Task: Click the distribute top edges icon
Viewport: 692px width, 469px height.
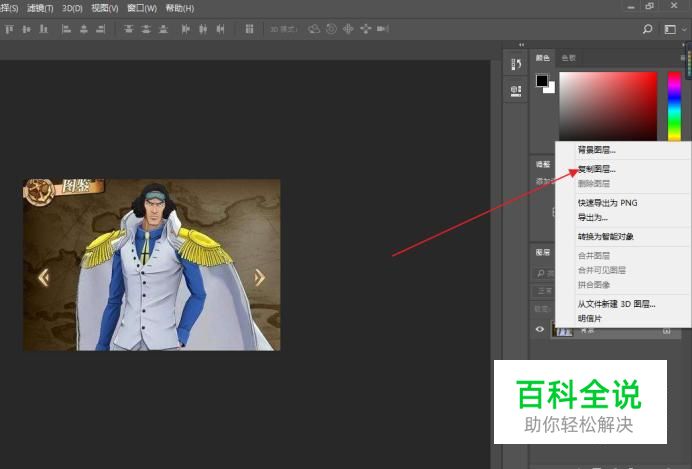Action: 128,30
